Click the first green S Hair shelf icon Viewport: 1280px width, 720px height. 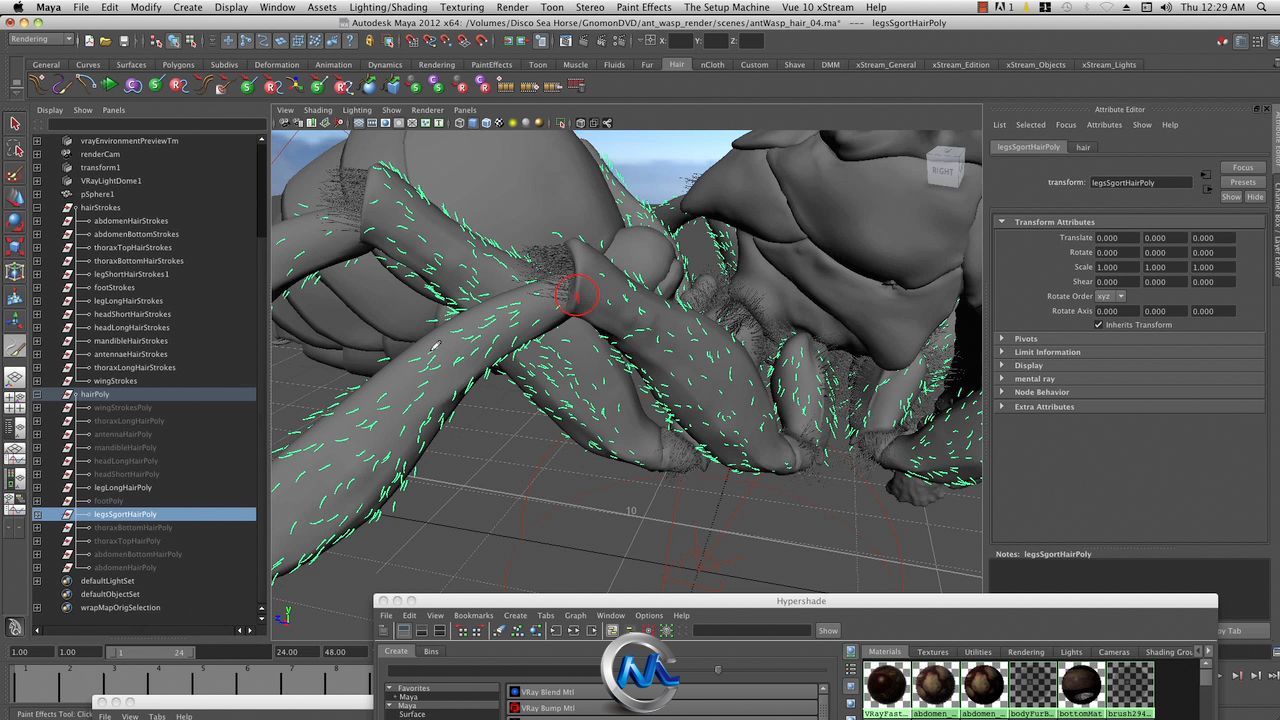click(x=156, y=86)
